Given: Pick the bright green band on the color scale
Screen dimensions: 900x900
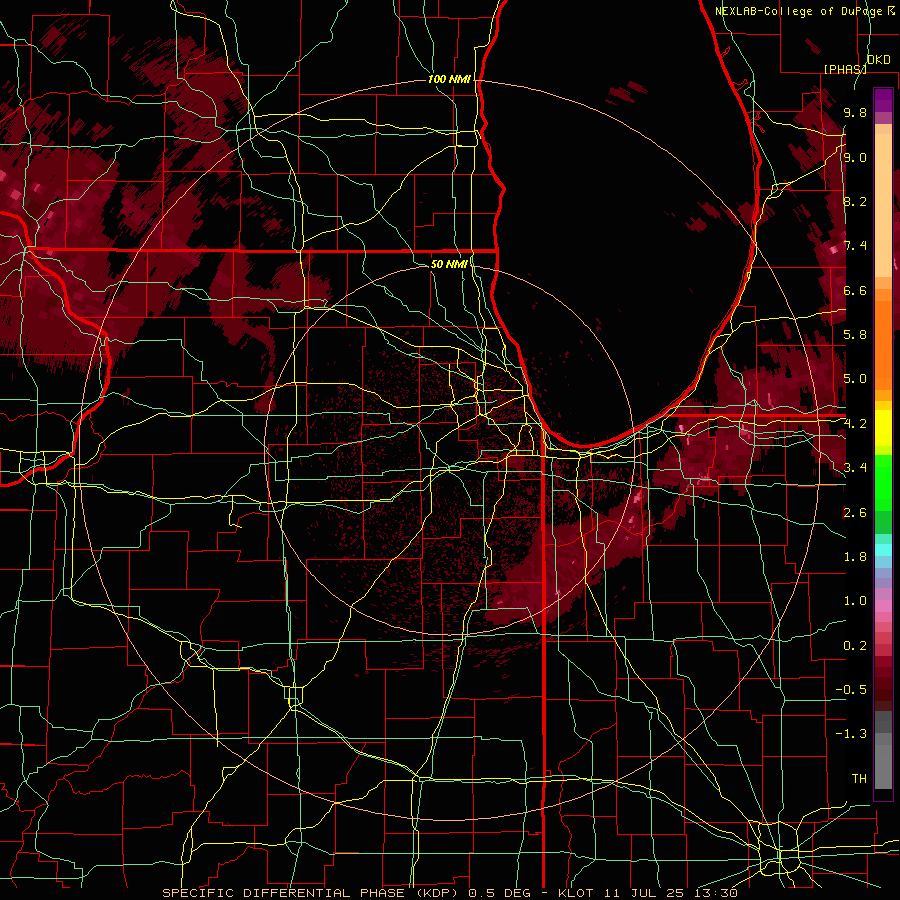Looking at the screenshot, I should click(883, 482).
